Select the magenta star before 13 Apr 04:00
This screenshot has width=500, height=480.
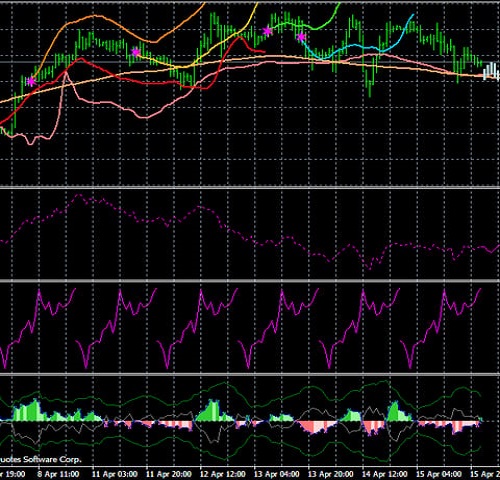(x=267, y=31)
